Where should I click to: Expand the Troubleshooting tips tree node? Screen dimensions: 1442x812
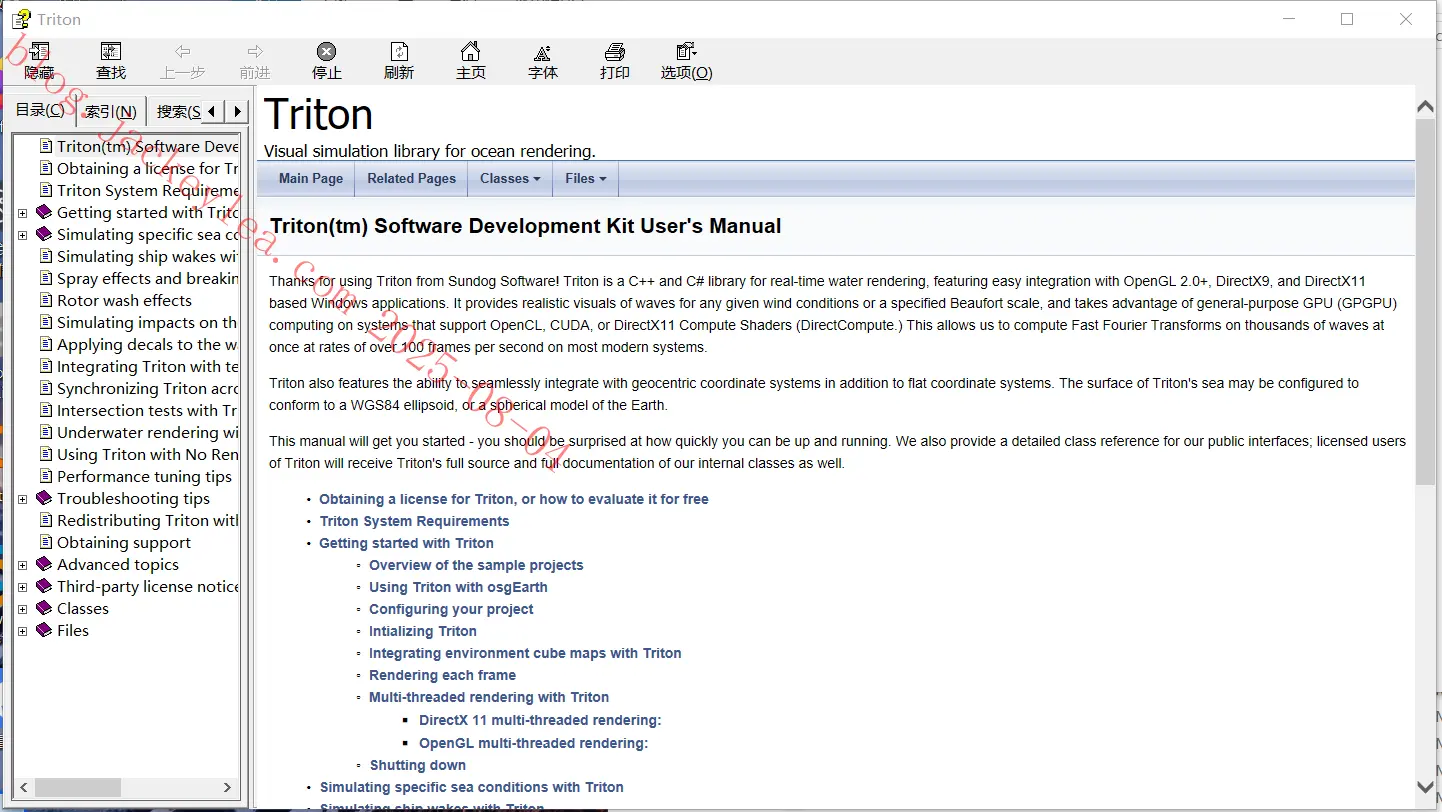click(23, 499)
